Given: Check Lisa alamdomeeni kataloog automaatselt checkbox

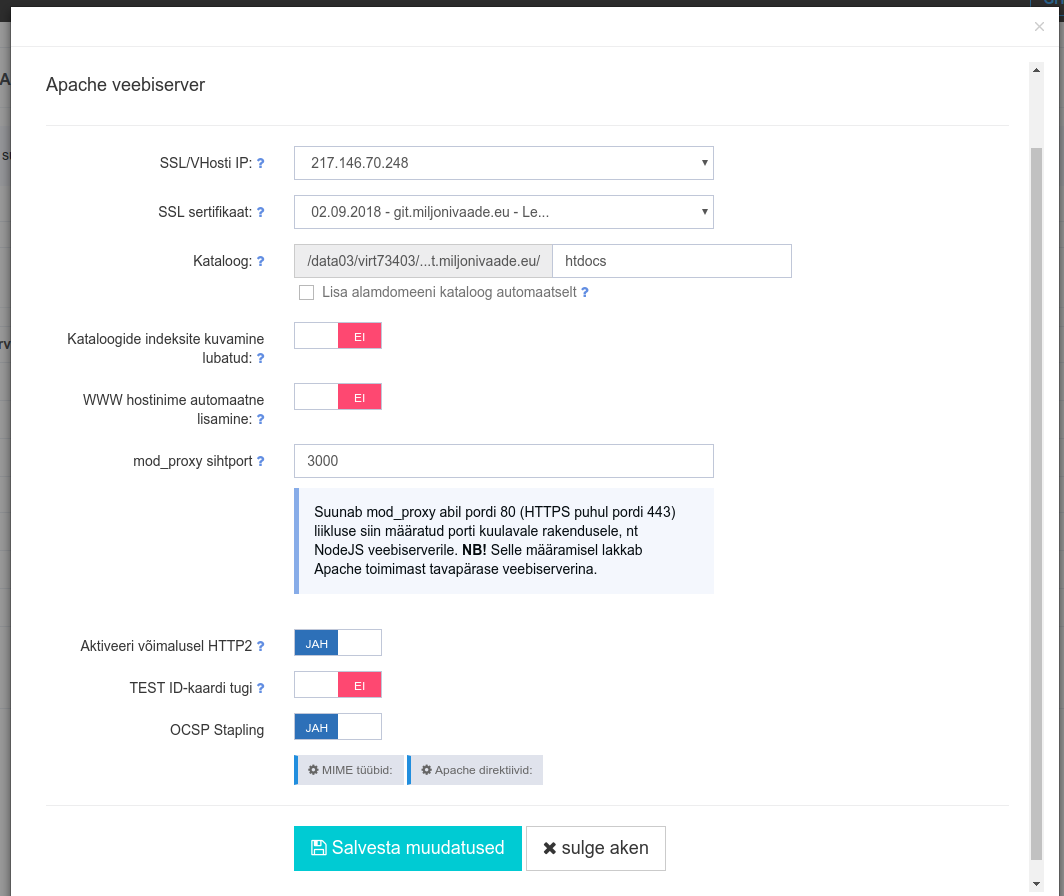Looking at the screenshot, I should 307,293.
